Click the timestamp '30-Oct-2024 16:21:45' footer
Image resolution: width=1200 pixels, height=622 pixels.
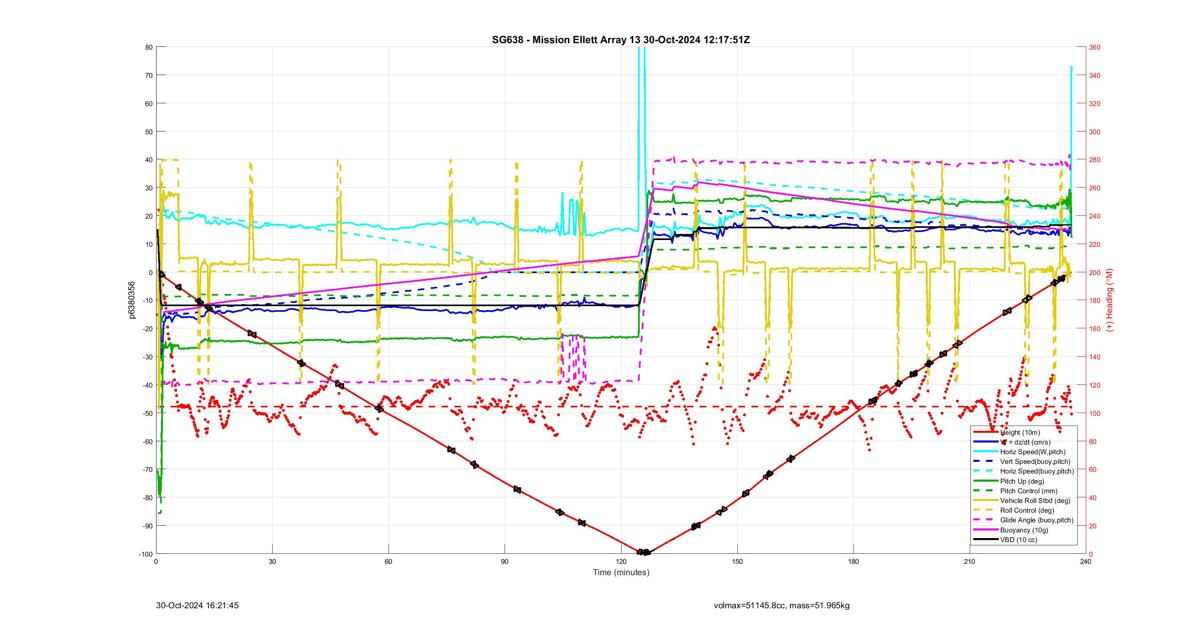[197, 605]
